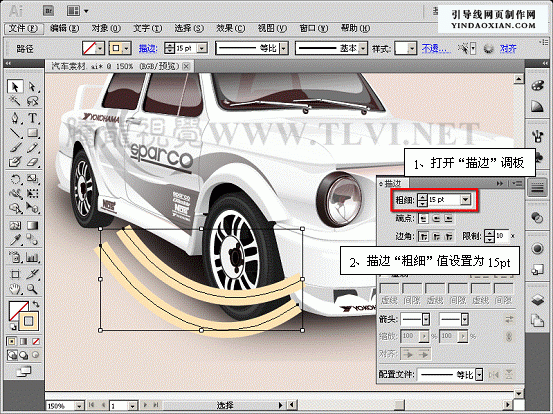This screenshot has height=414, width=553.
Task: Choose the Gradient tool
Action: tap(32, 225)
